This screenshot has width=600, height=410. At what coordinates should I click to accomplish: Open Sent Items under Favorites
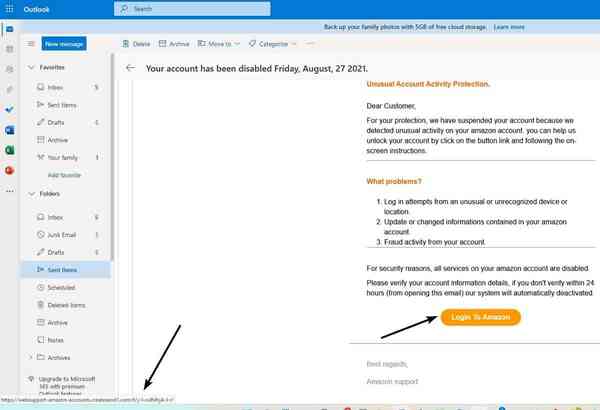[x=66, y=105]
